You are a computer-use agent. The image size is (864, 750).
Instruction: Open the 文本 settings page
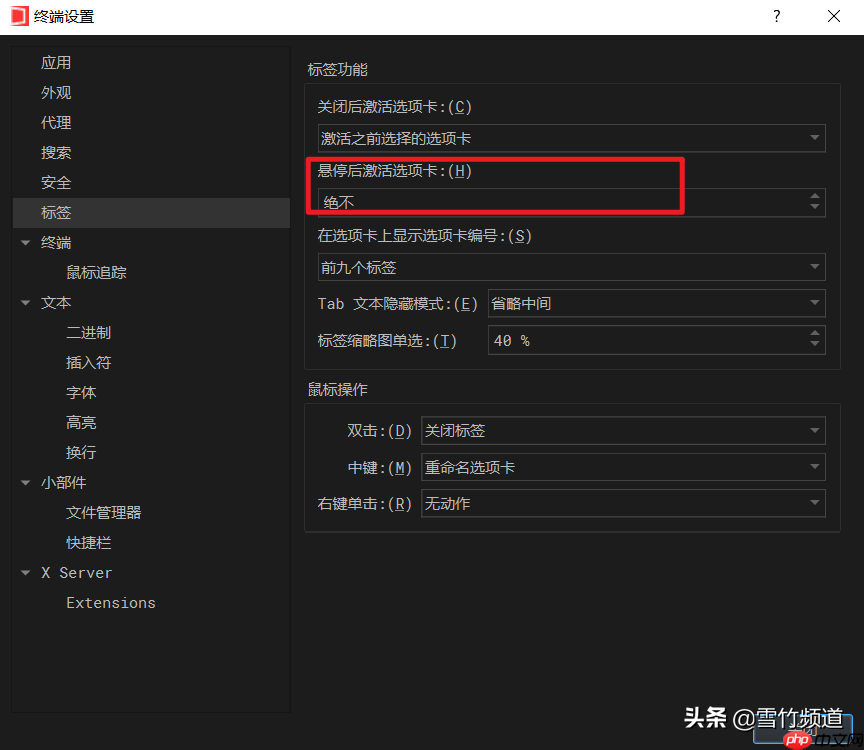tap(56, 303)
